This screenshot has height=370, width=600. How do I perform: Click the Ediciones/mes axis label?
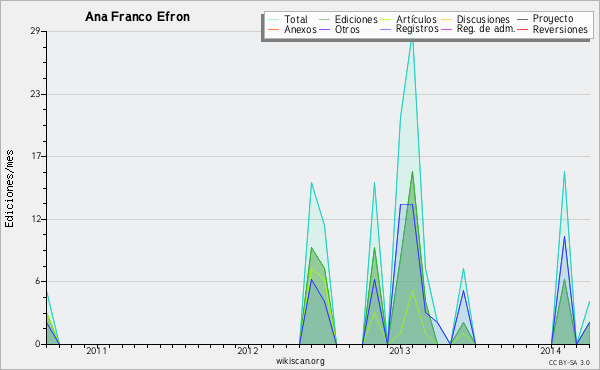[9, 189]
